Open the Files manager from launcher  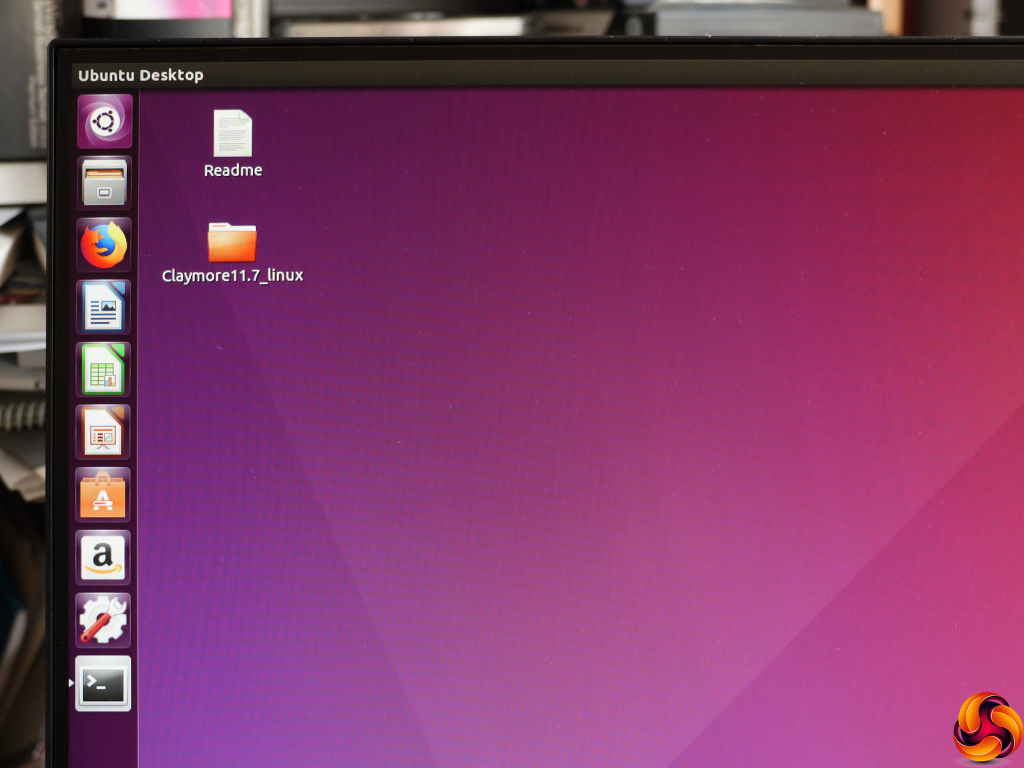[x=104, y=183]
